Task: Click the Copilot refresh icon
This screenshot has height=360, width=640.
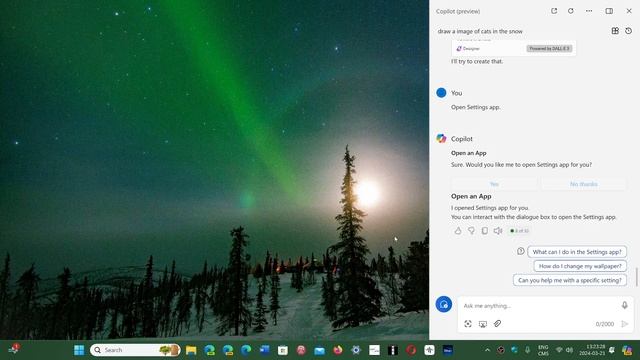Action: point(571,11)
